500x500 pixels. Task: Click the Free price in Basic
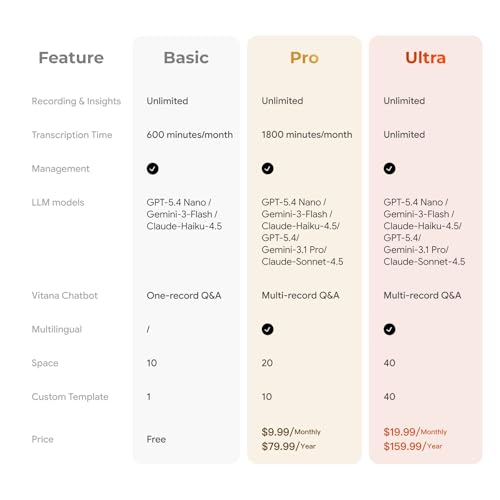[x=156, y=439]
